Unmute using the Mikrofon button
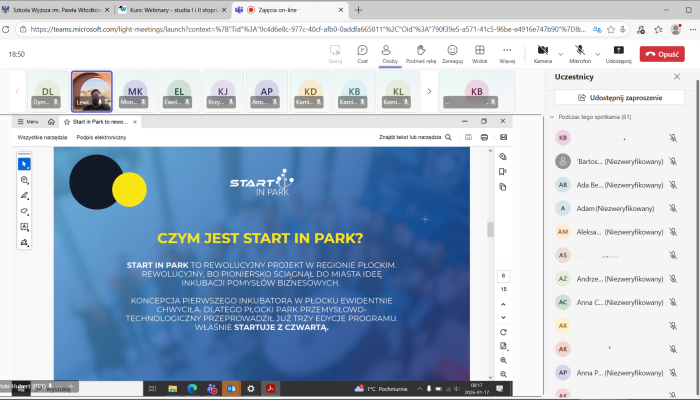Viewport: 700px width, 400px height. [579, 54]
